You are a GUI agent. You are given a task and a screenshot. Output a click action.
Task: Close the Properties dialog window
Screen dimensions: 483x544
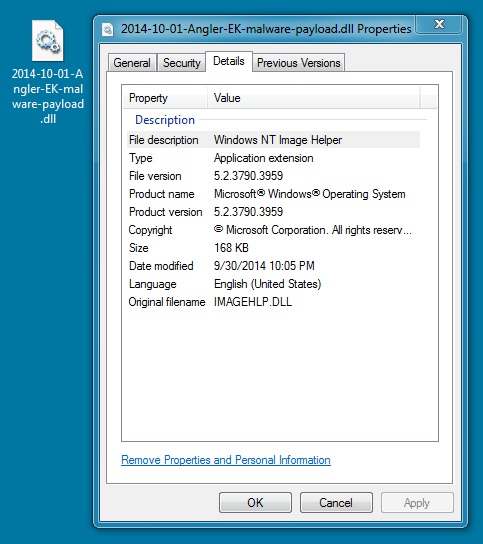pos(439,24)
